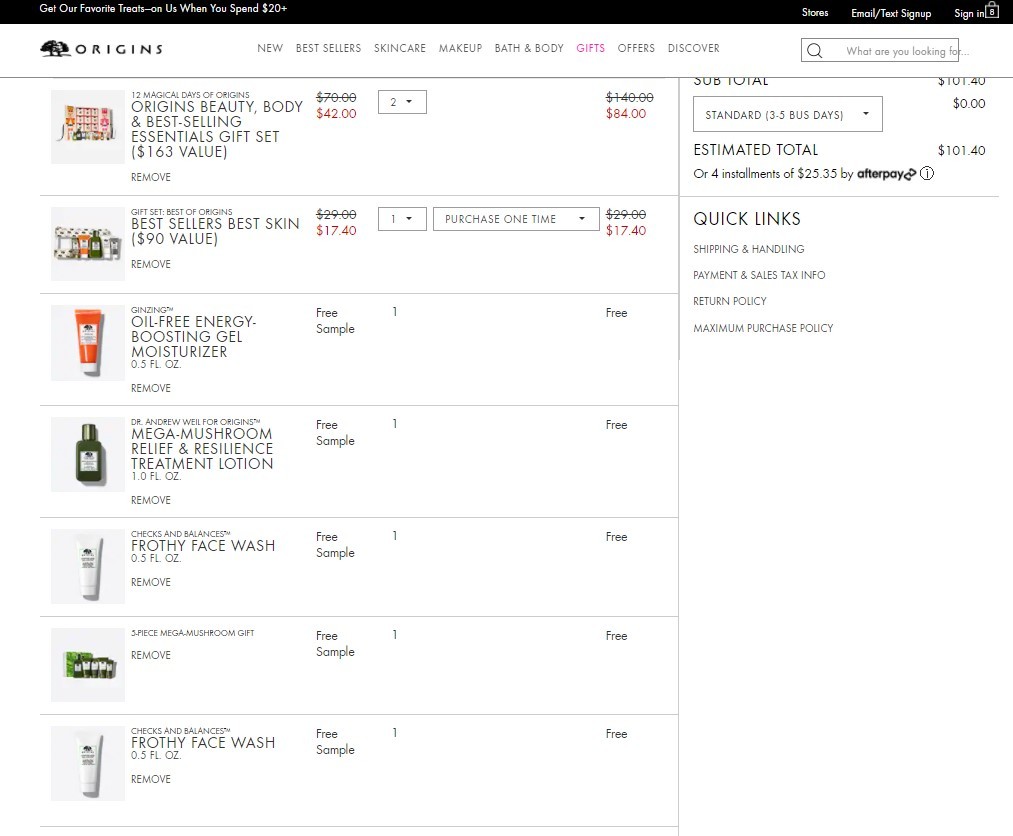
Task: Open the 5-Piece Mega-Mushroom Gift thumbnail
Action: 88,665
